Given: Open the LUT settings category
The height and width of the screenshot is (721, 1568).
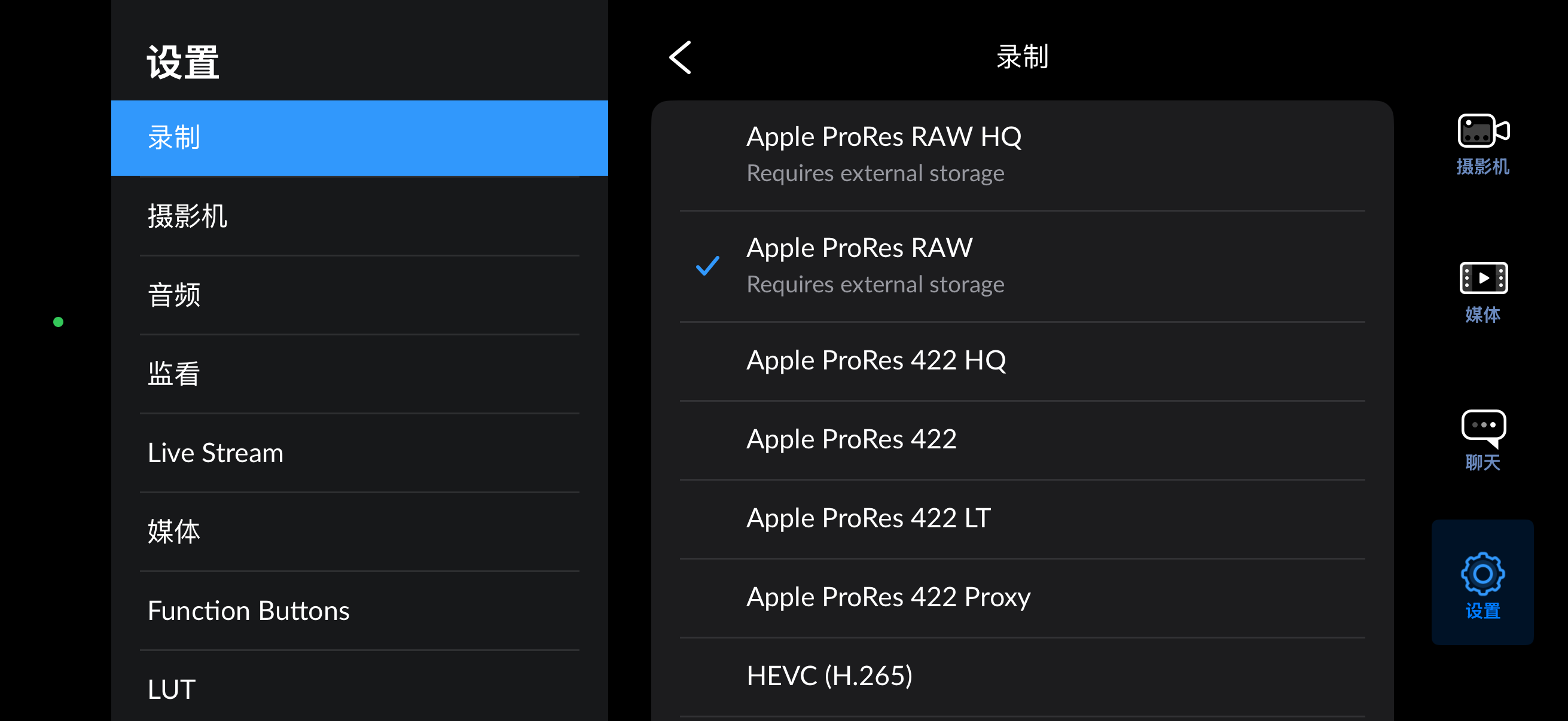Looking at the screenshot, I should (x=359, y=689).
